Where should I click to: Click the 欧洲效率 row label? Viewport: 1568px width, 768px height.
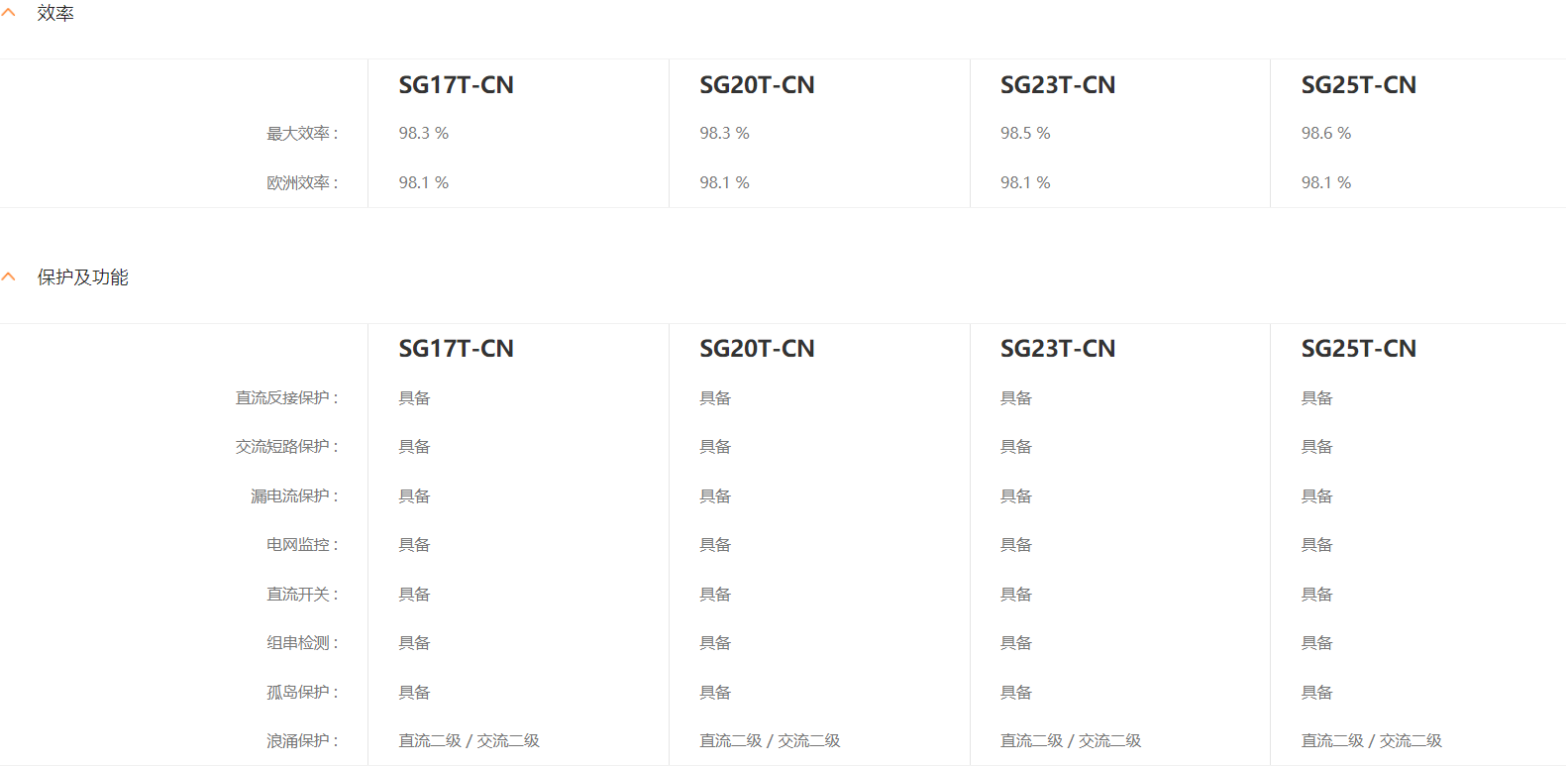pos(302,183)
